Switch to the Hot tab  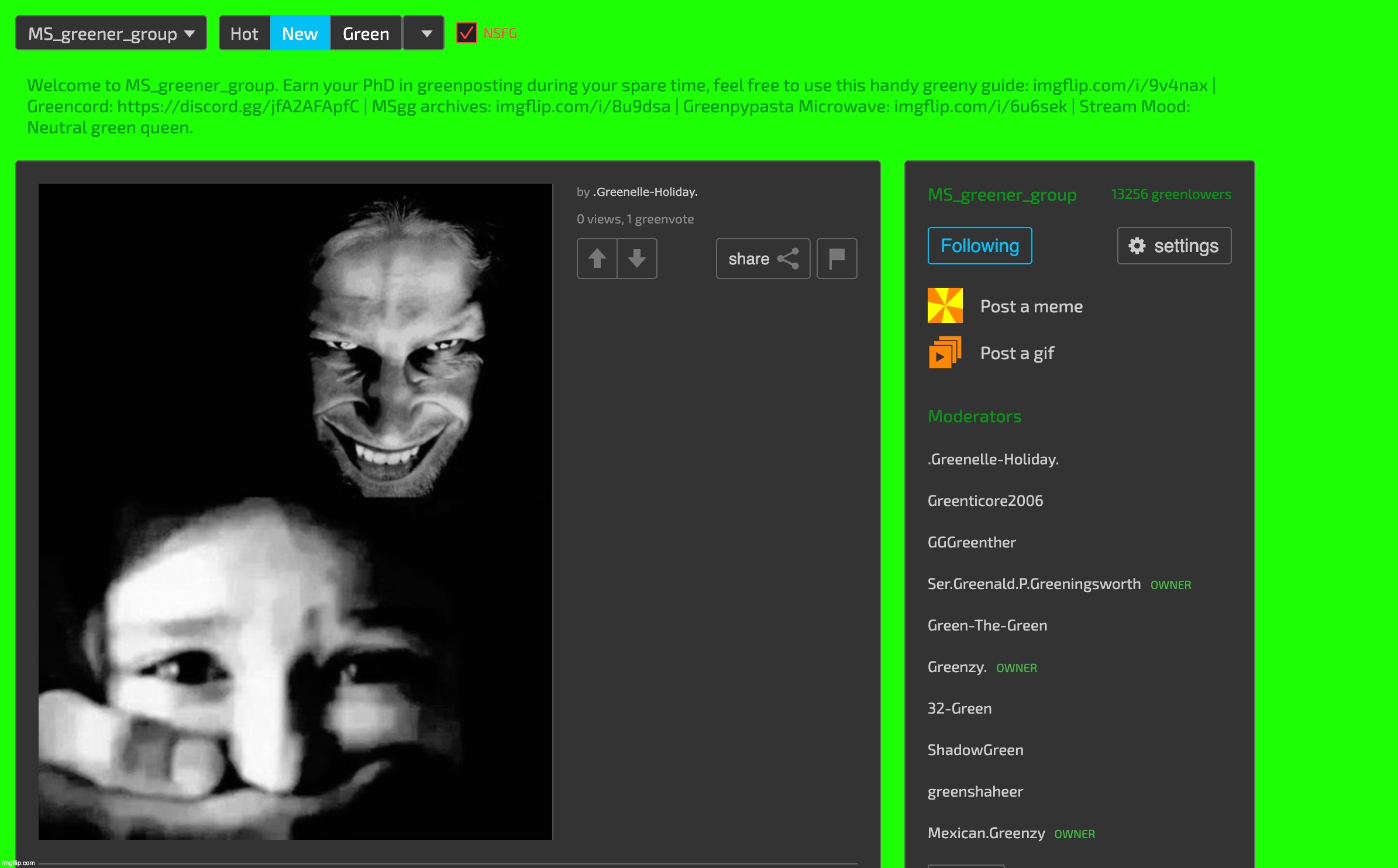(x=244, y=33)
